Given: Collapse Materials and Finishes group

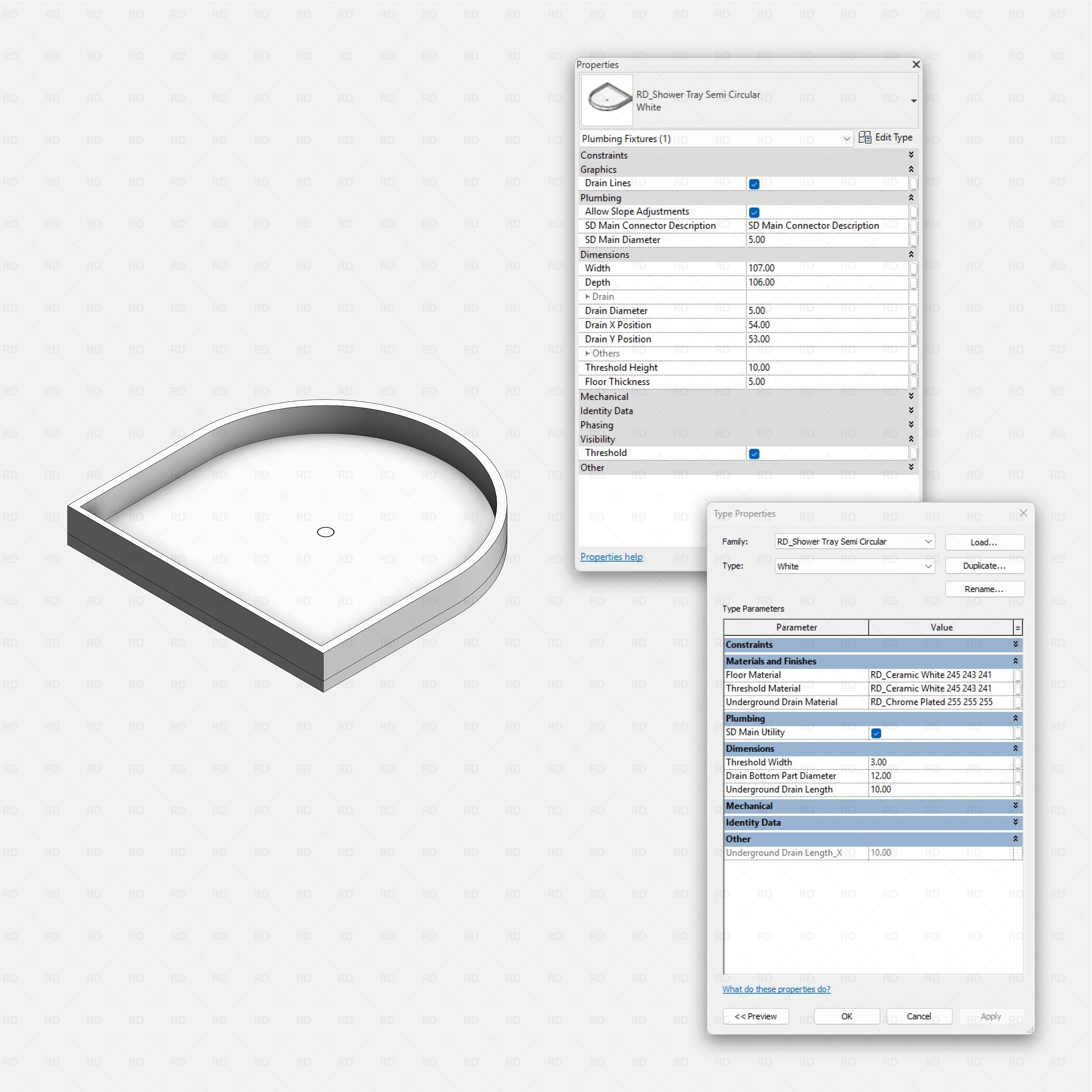Looking at the screenshot, I should coord(1015,661).
